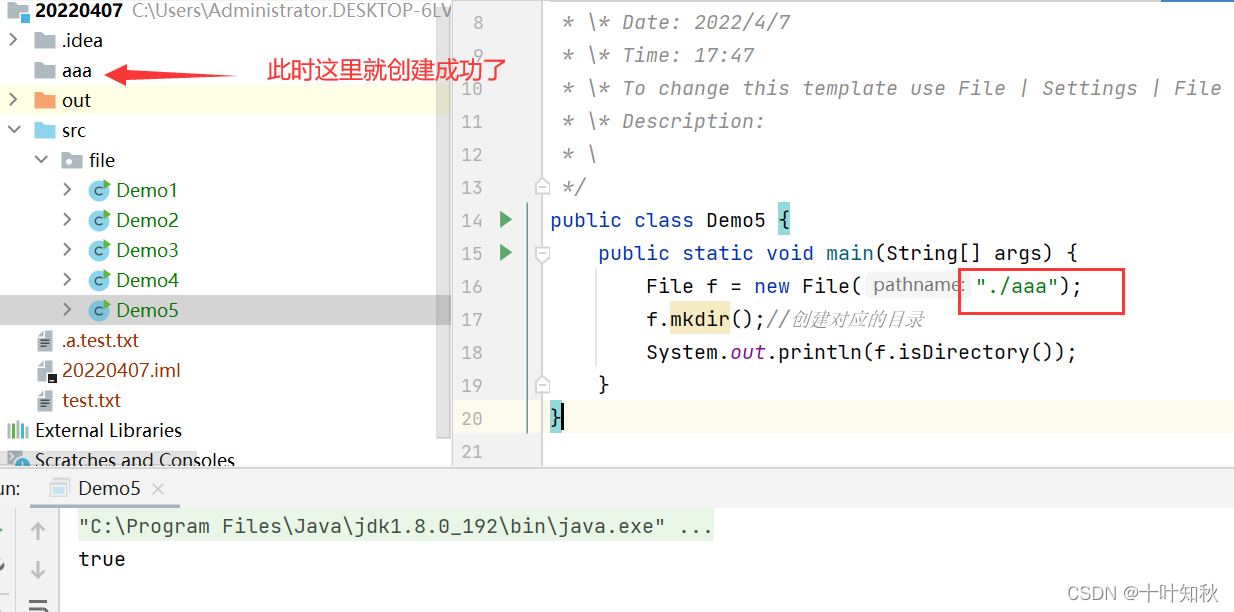
Task: Click the run gutter icon beside class Demo5
Action: point(505,219)
